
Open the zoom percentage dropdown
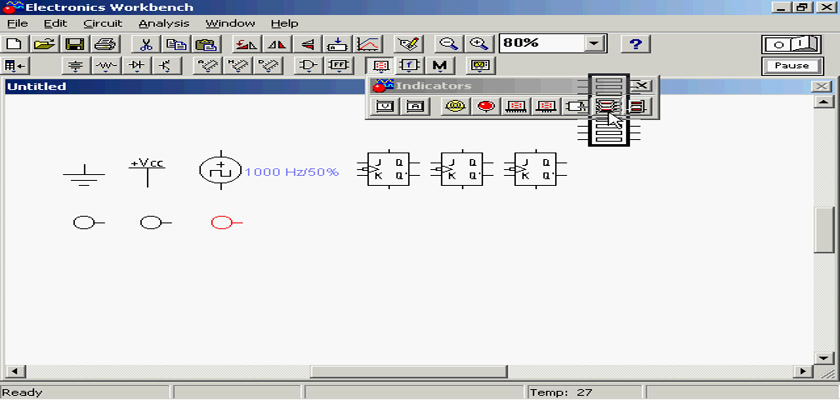pos(596,44)
